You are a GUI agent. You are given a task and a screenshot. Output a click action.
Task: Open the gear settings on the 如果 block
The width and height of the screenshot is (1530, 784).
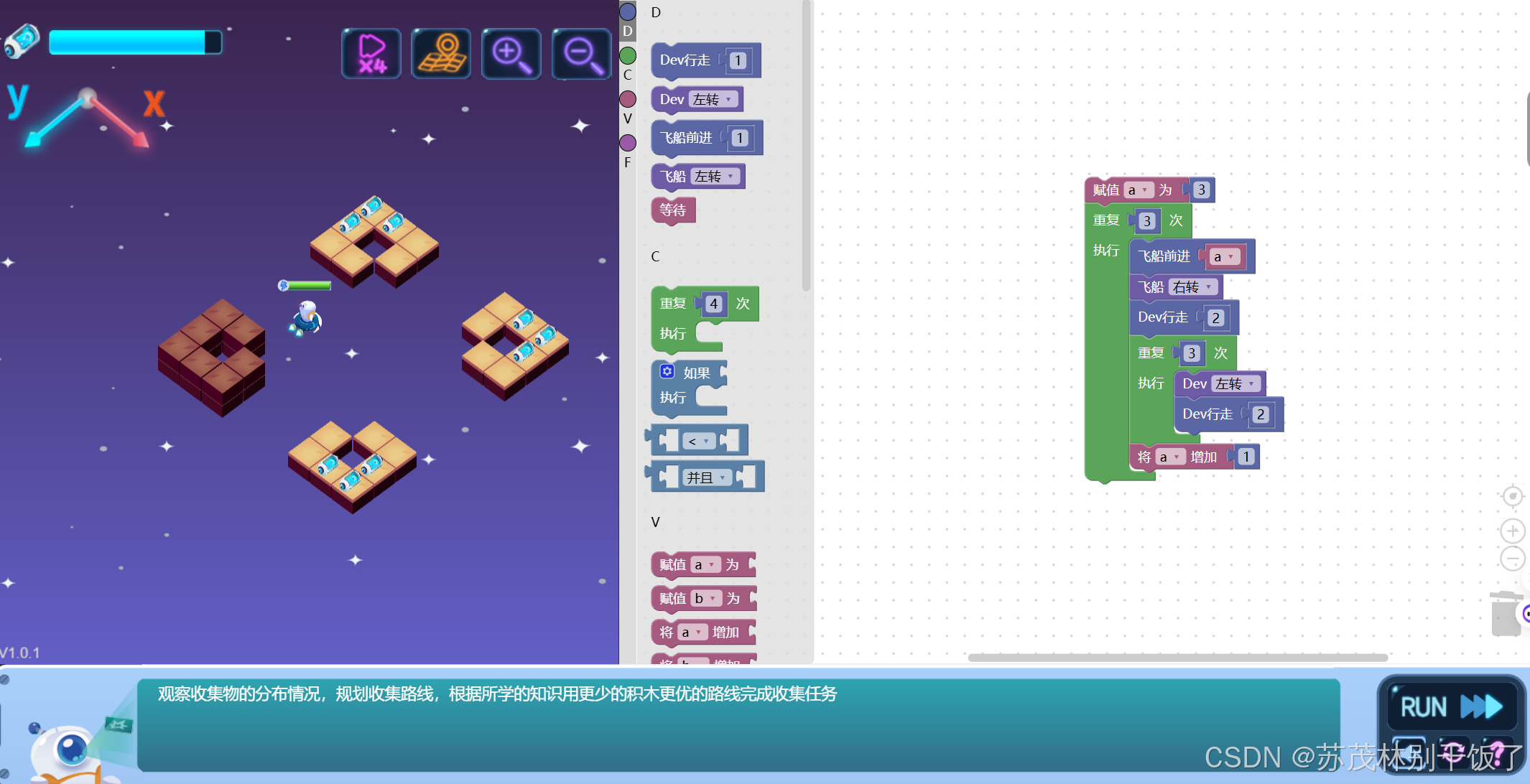667,371
